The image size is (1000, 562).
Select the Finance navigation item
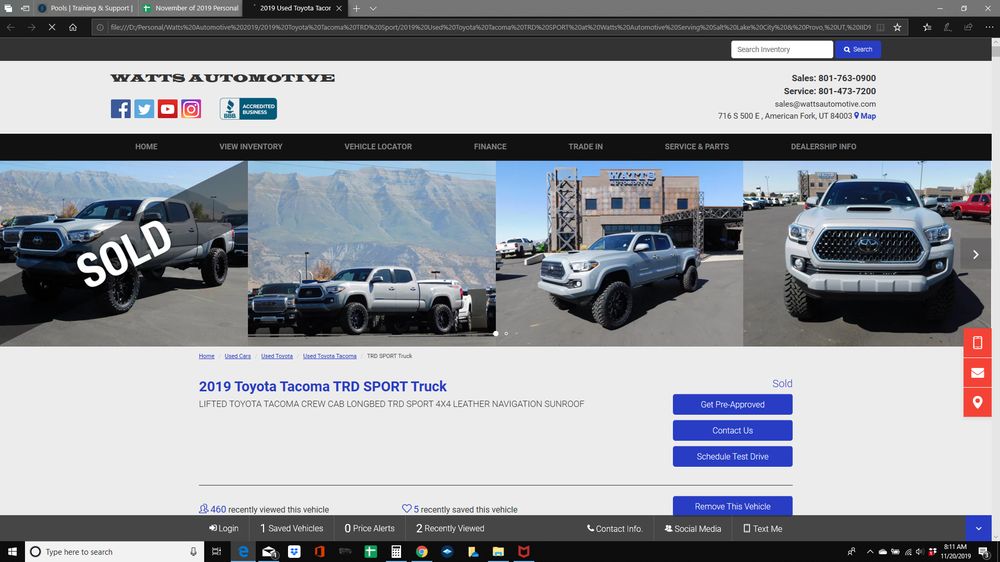click(x=490, y=147)
